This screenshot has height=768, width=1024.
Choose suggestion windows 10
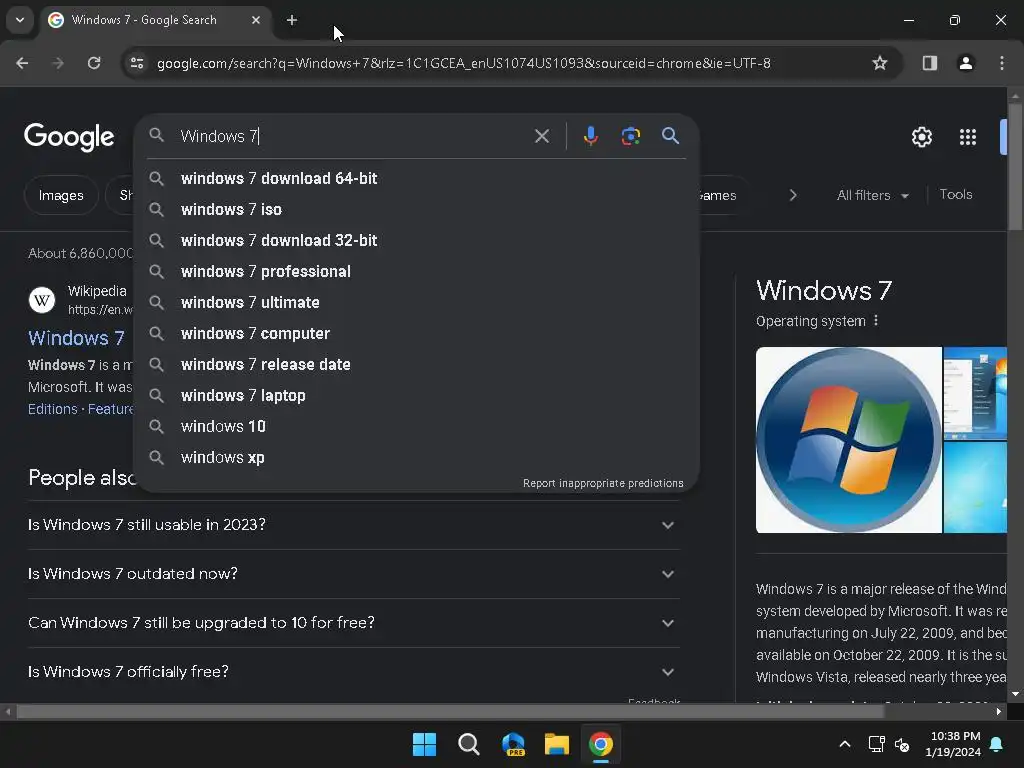point(416,426)
